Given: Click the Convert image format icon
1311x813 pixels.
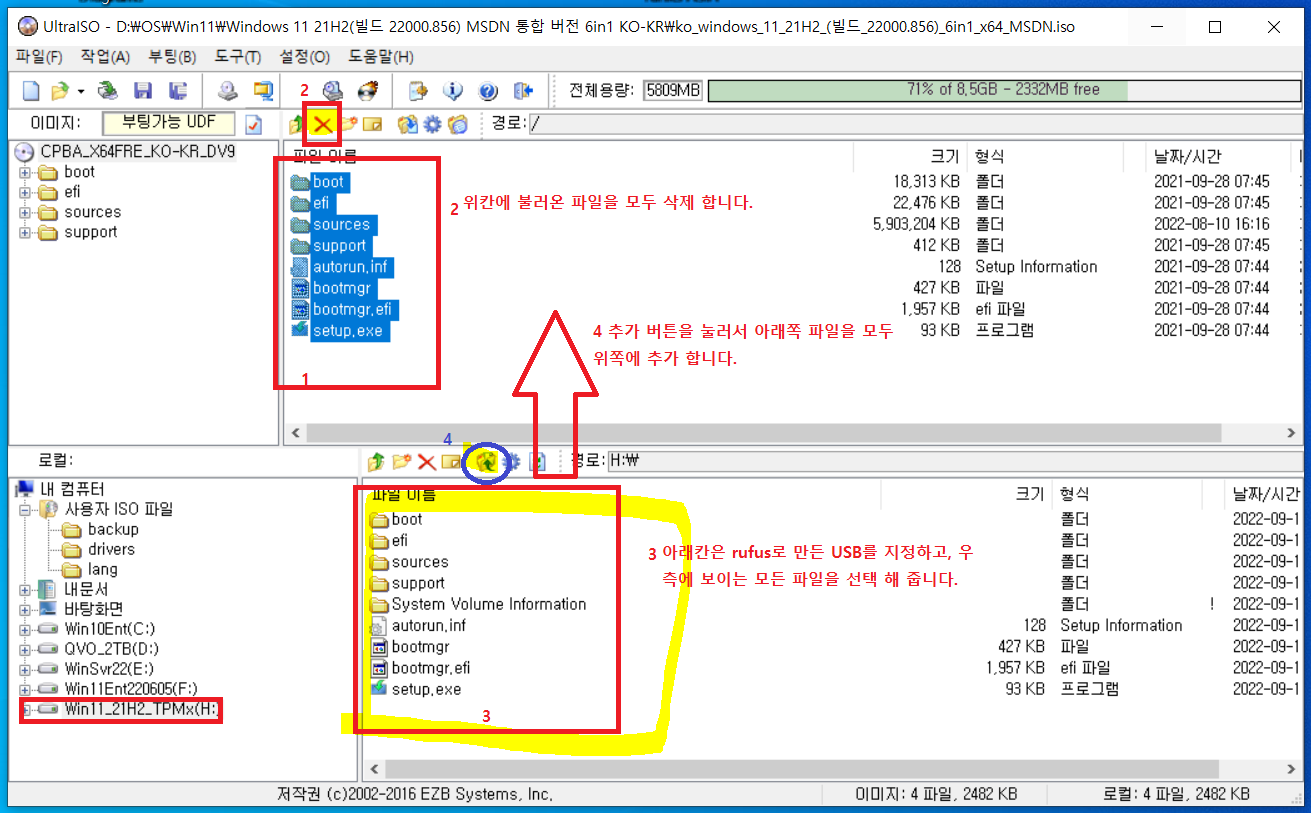Looking at the screenshot, I should (x=263, y=91).
